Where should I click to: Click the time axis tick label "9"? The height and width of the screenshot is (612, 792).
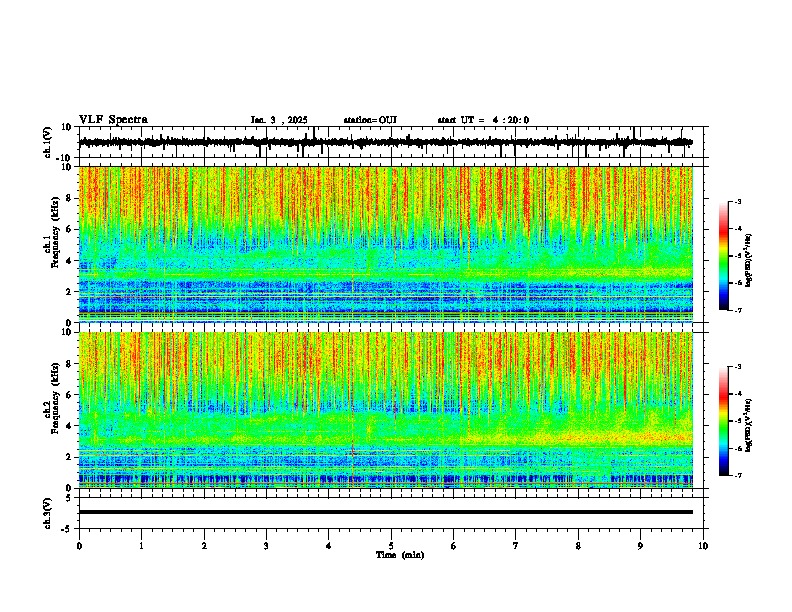coord(640,546)
